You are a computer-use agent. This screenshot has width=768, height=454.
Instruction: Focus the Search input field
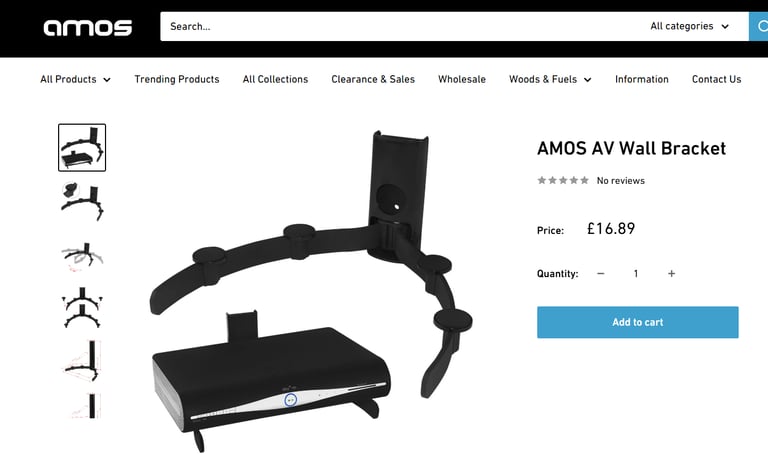pyautogui.click(x=402, y=26)
